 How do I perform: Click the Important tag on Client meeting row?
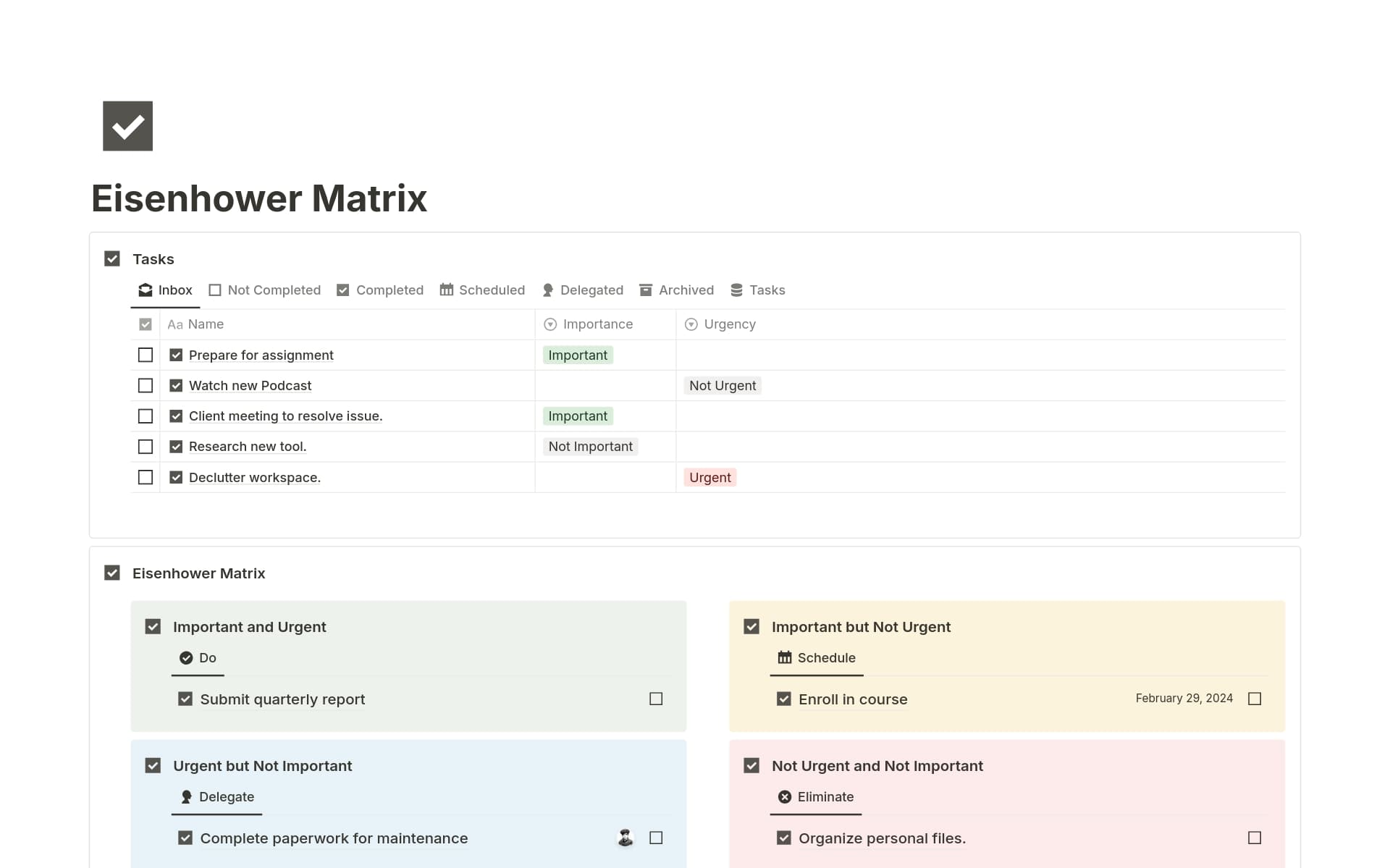578,416
